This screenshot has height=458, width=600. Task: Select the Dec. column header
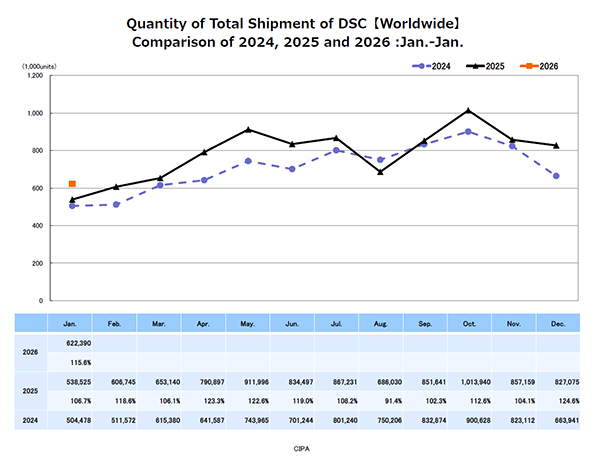556,322
